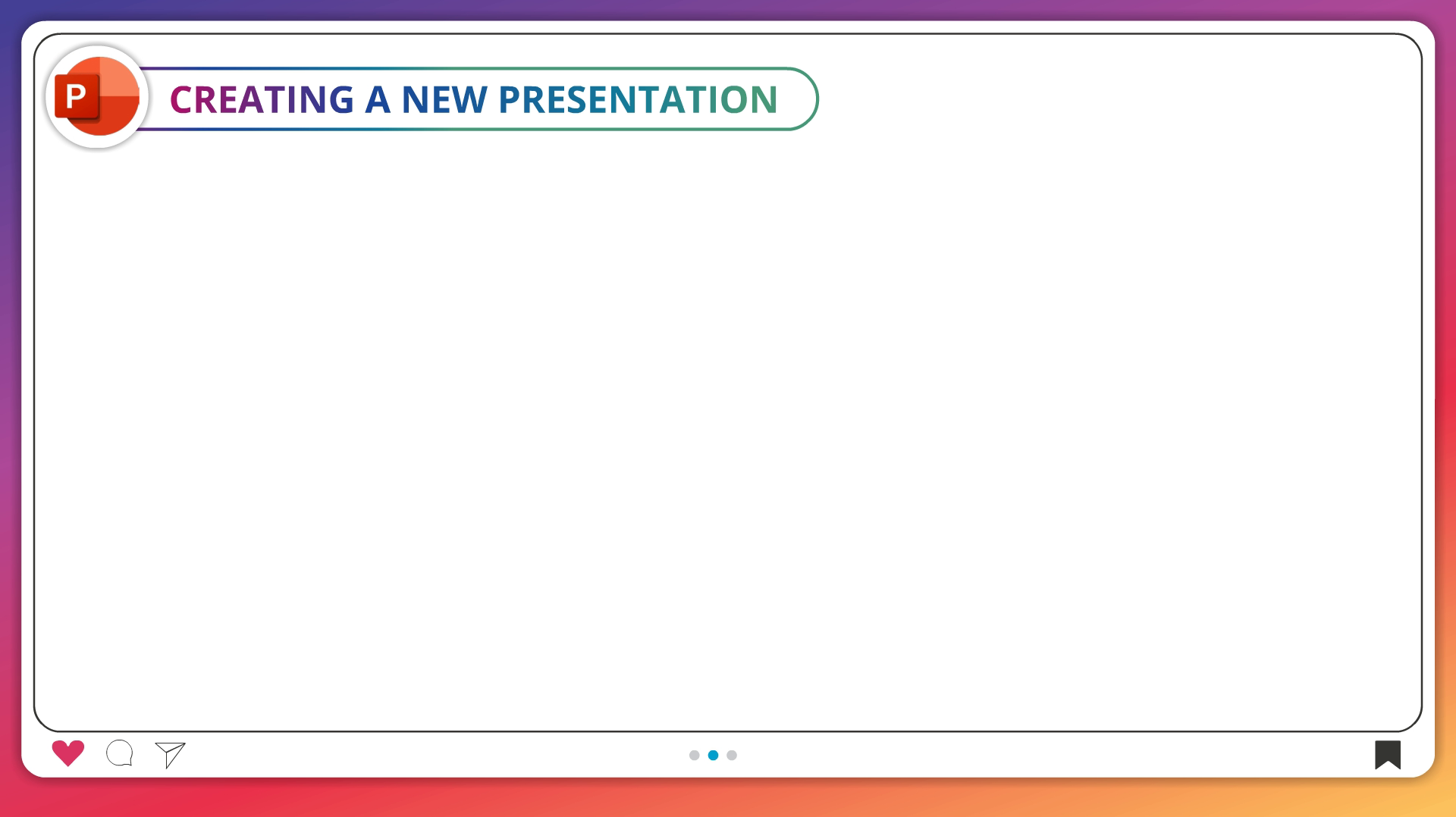This screenshot has width=1456, height=817.
Task: Go to the first carousel dot
Action: pos(694,755)
